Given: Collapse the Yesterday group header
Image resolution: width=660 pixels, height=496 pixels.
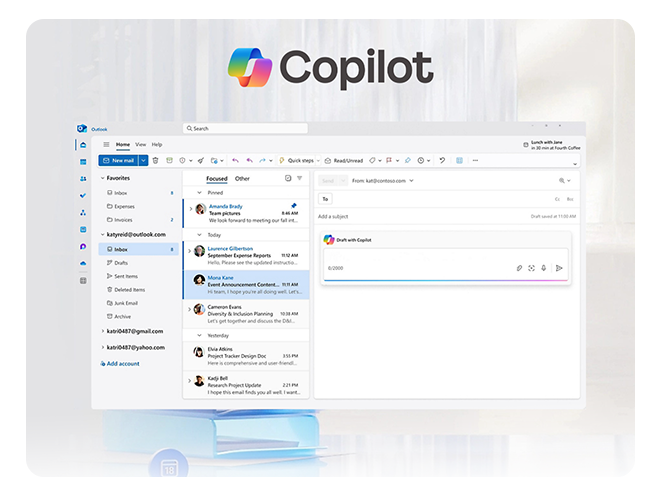Looking at the screenshot, I should [x=200, y=335].
